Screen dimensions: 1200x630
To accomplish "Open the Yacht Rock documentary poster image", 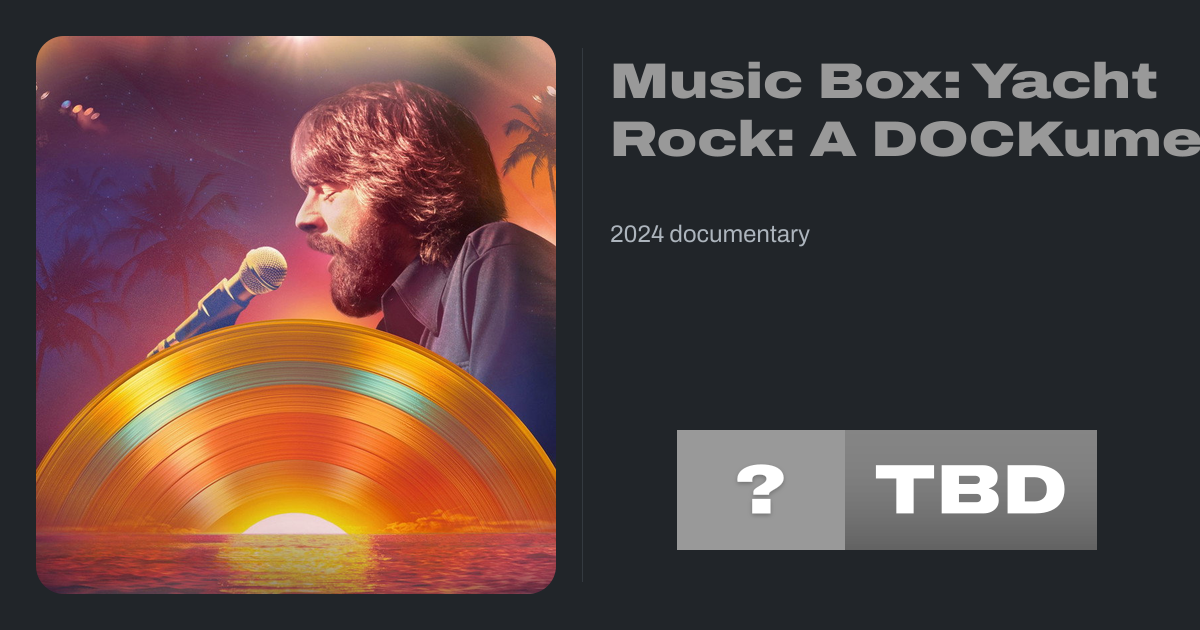I will point(296,315).
